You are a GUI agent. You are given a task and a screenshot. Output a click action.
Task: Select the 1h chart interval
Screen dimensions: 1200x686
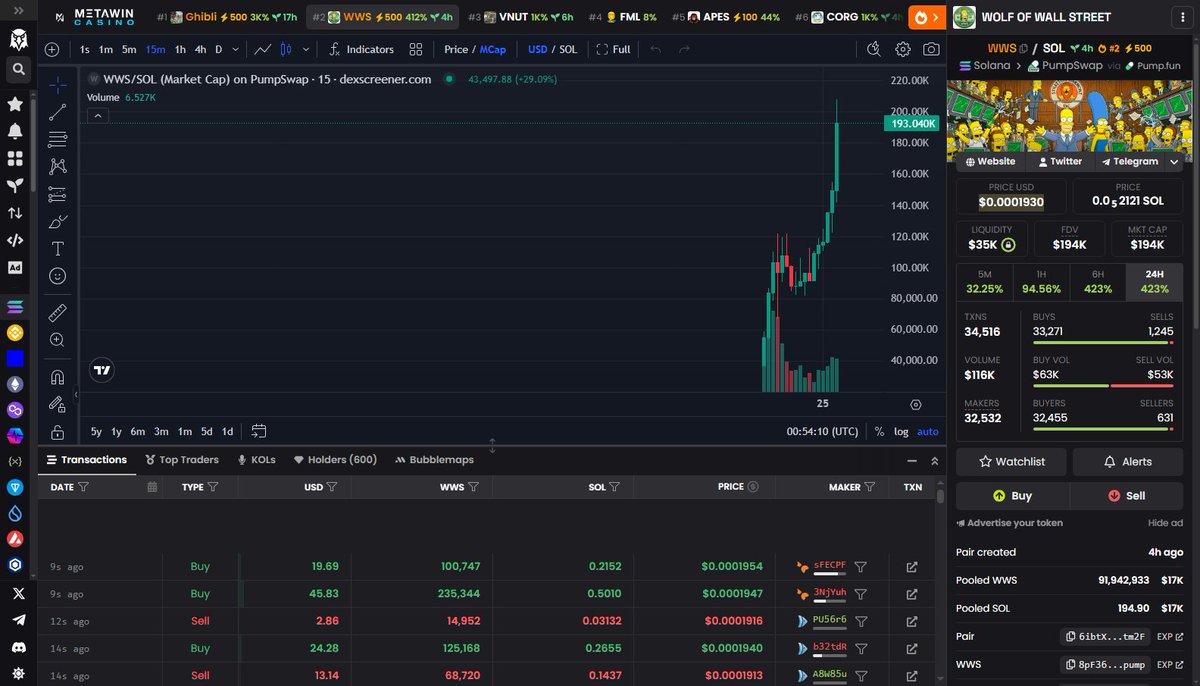click(180, 49)
